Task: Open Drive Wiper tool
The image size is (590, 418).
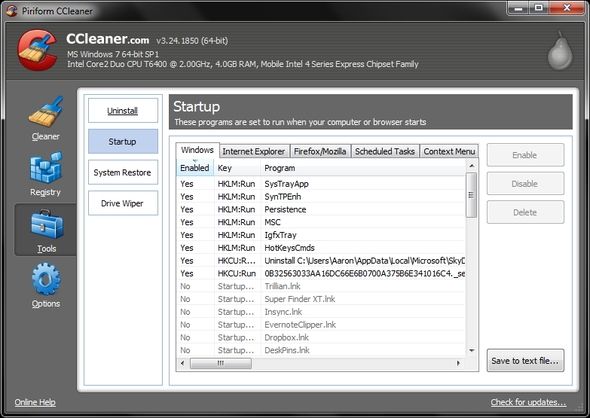Action: pyautogui.click(x=123, y=203)
